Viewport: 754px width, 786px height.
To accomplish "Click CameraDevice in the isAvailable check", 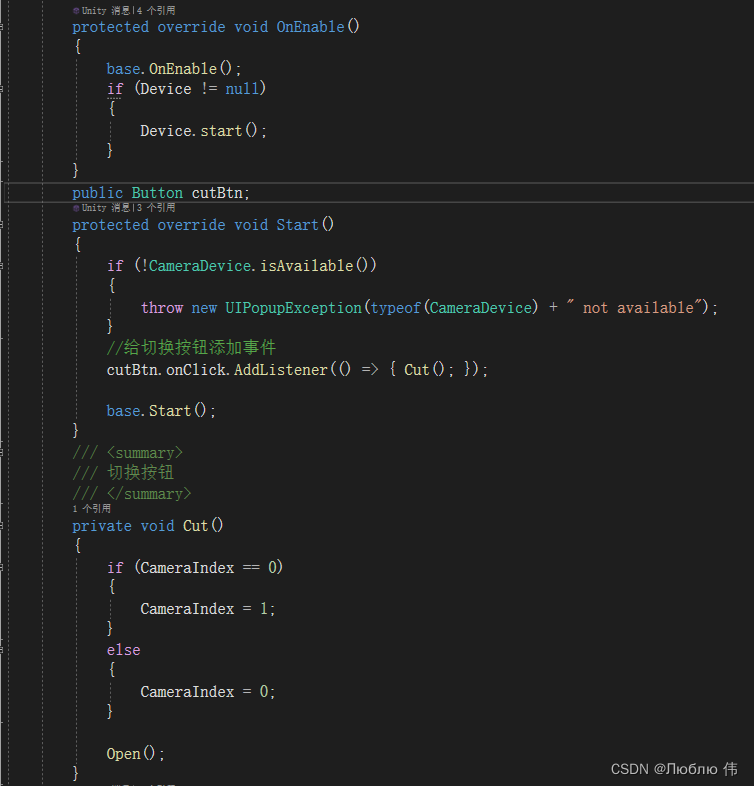I will pyautogui.click(x=200, y=265).
